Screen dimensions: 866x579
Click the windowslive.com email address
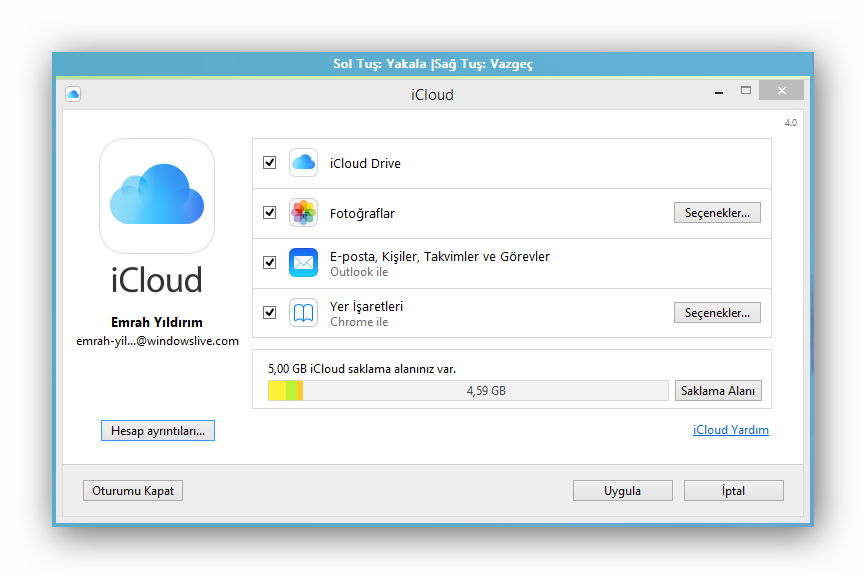coord(157,341)
